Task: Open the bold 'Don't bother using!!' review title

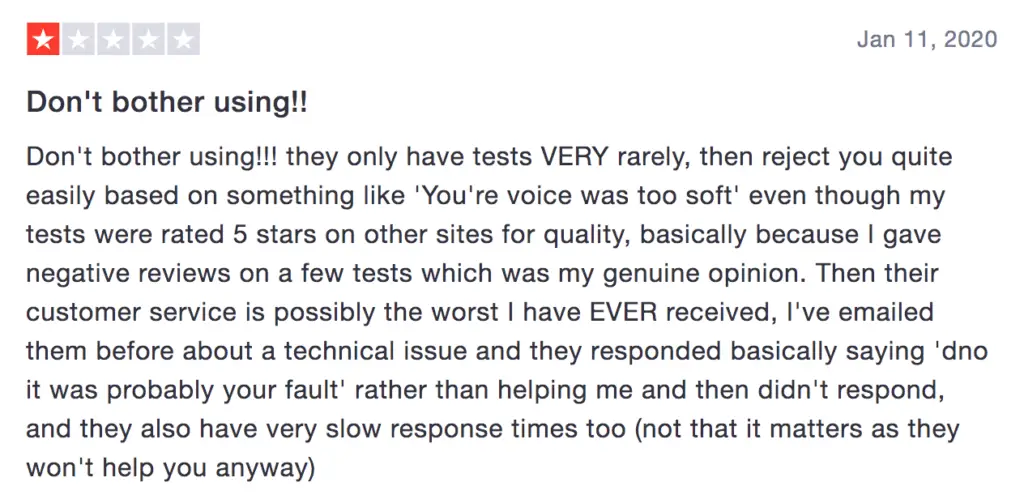Action: tap(167, 103)
